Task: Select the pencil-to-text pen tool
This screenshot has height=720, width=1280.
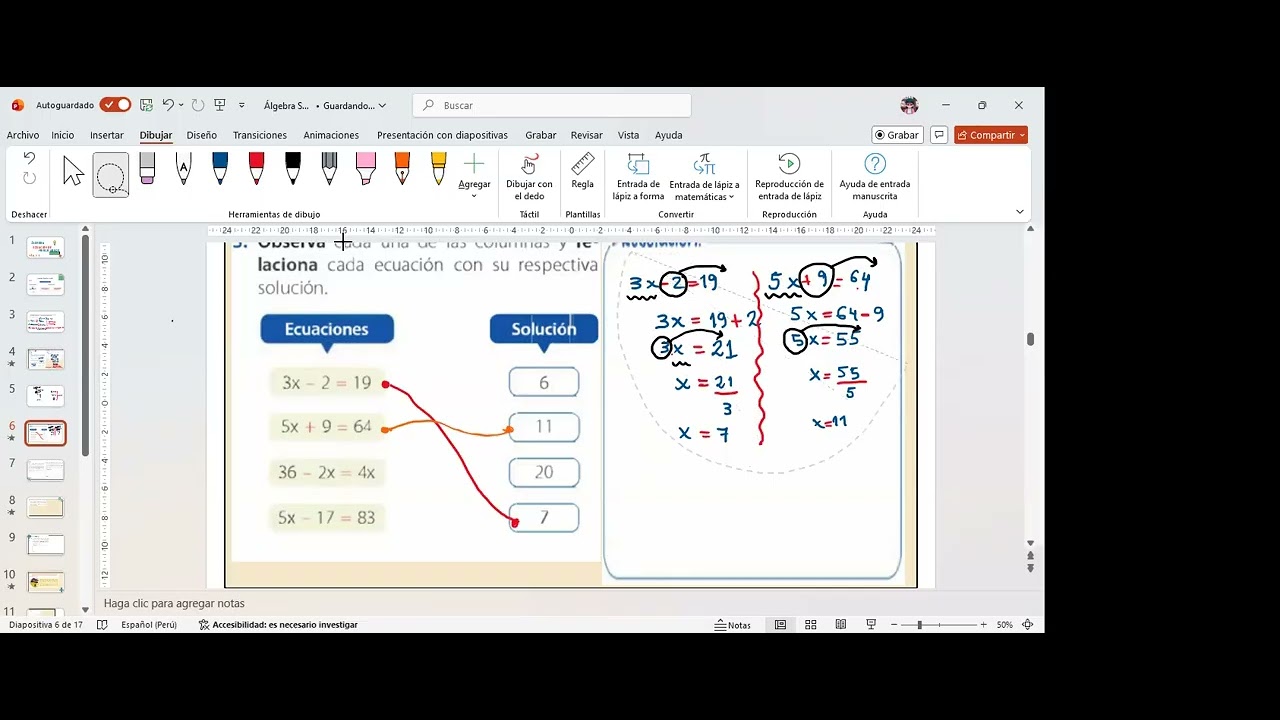Action: [x=183, y=168]
